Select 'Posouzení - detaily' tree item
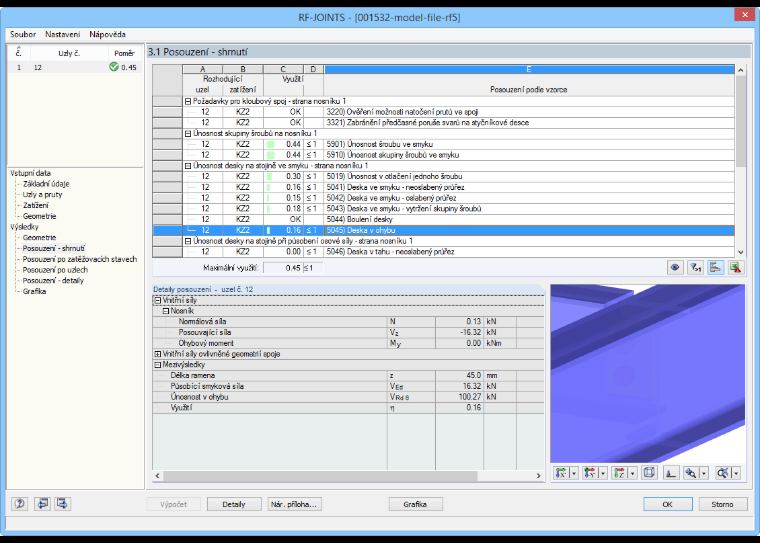The width and height of the screenshot is (760, 543). click(53, 280)
